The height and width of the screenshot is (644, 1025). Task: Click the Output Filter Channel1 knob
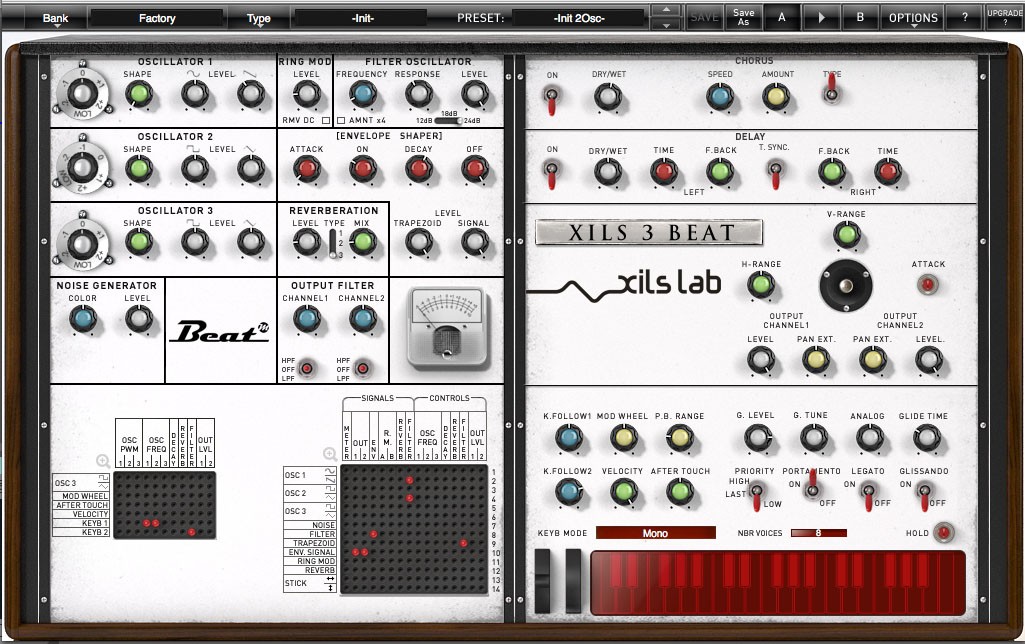click(x=306, y=319)
